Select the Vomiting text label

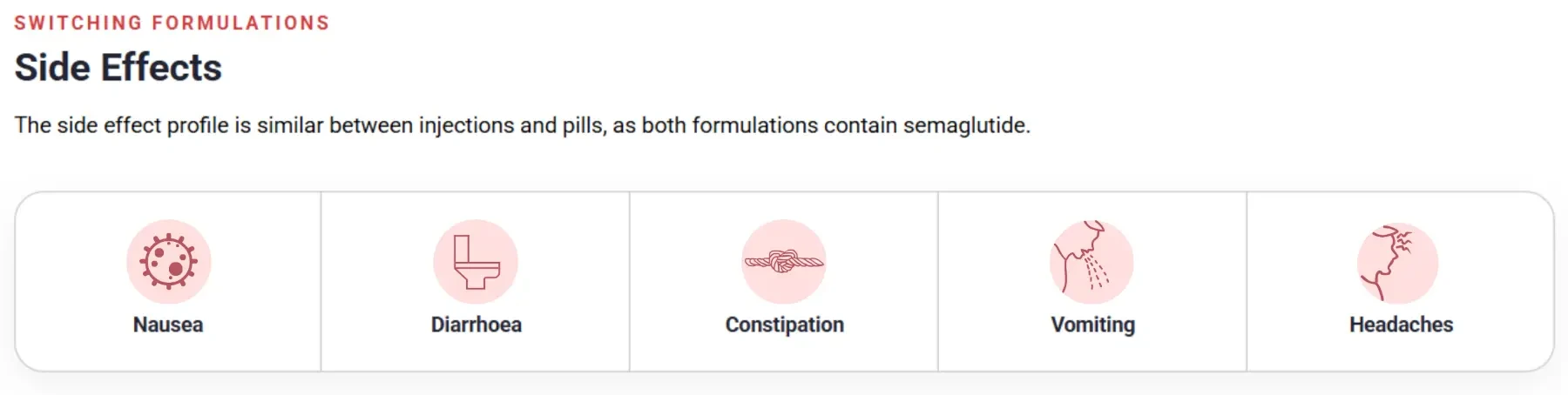[x=1093, y=325]
